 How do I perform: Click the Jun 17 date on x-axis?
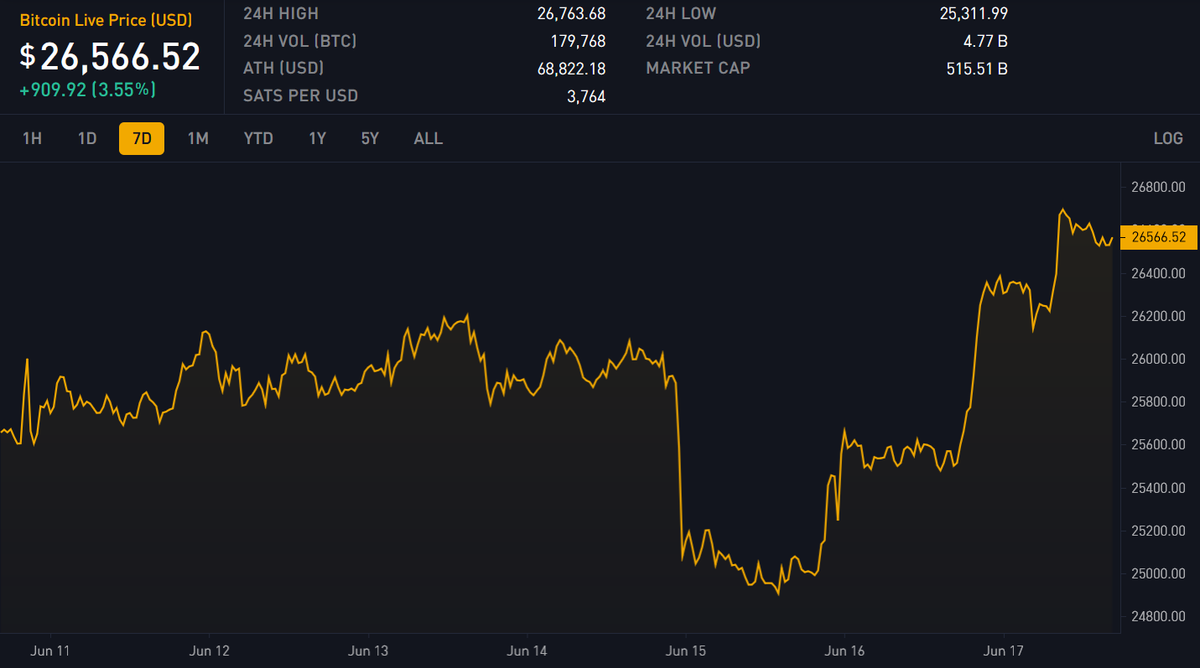coord(1004,651)
